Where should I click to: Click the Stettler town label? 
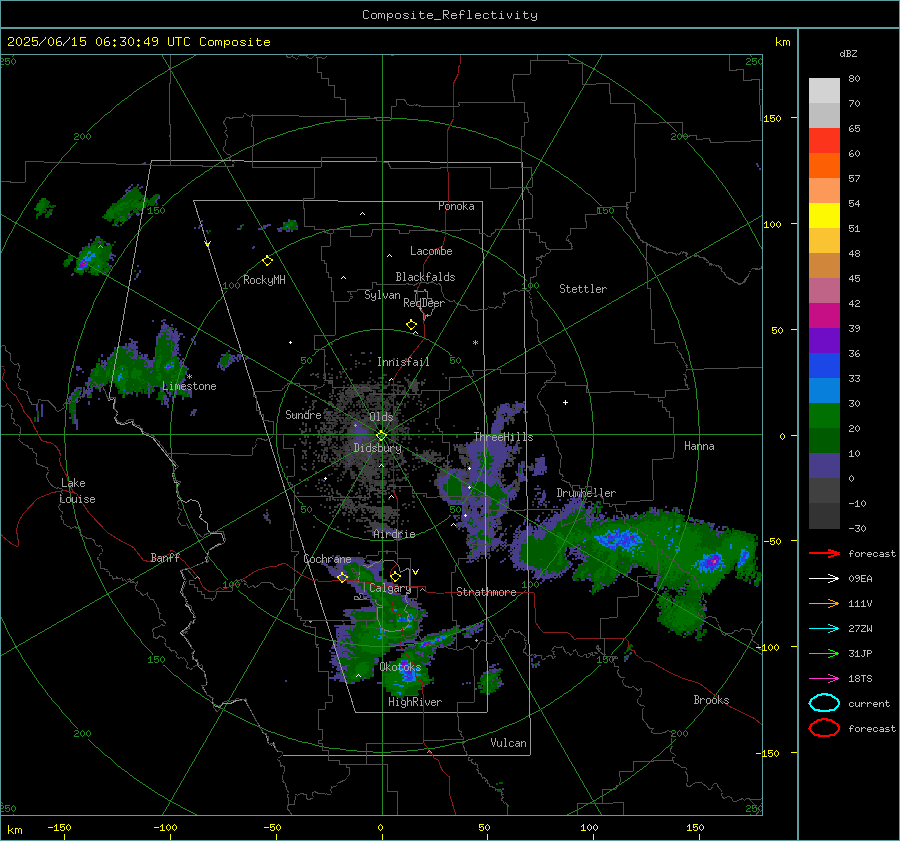pyautogui.click(x=583, y=289)
